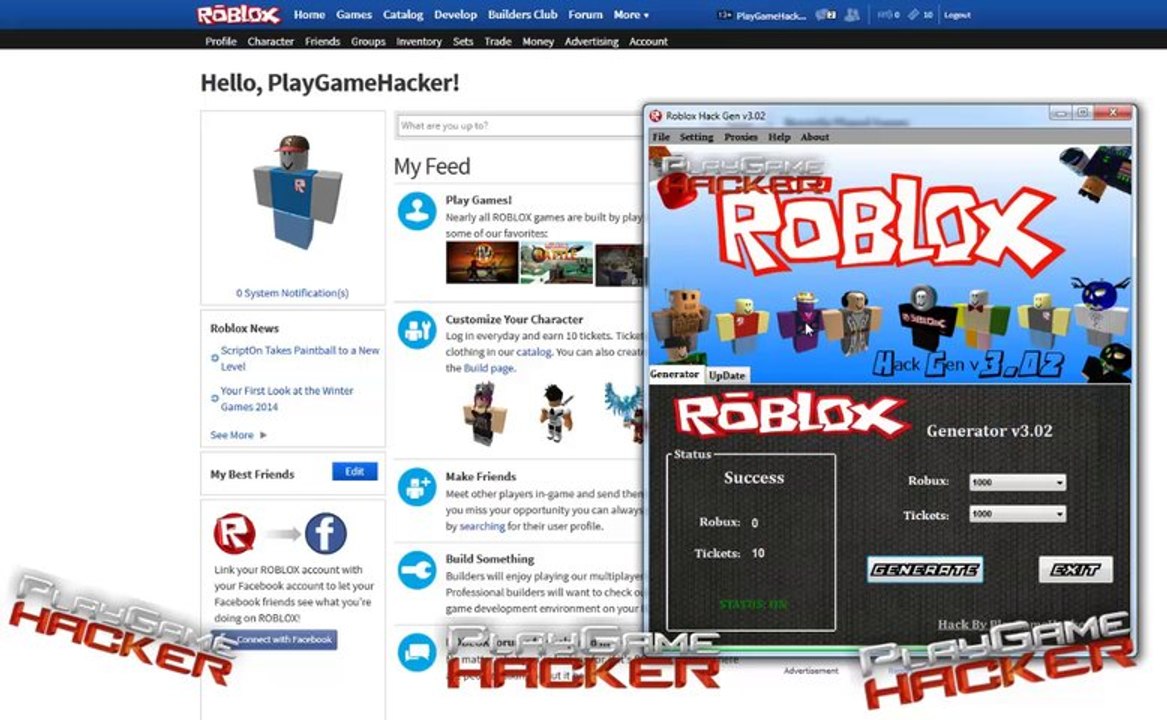Image resolution: width=1167 pixels, height=720 pixels.
Task: Open the Proxies menu in the Hack Gen window
Action: click(x=741, y=137)
